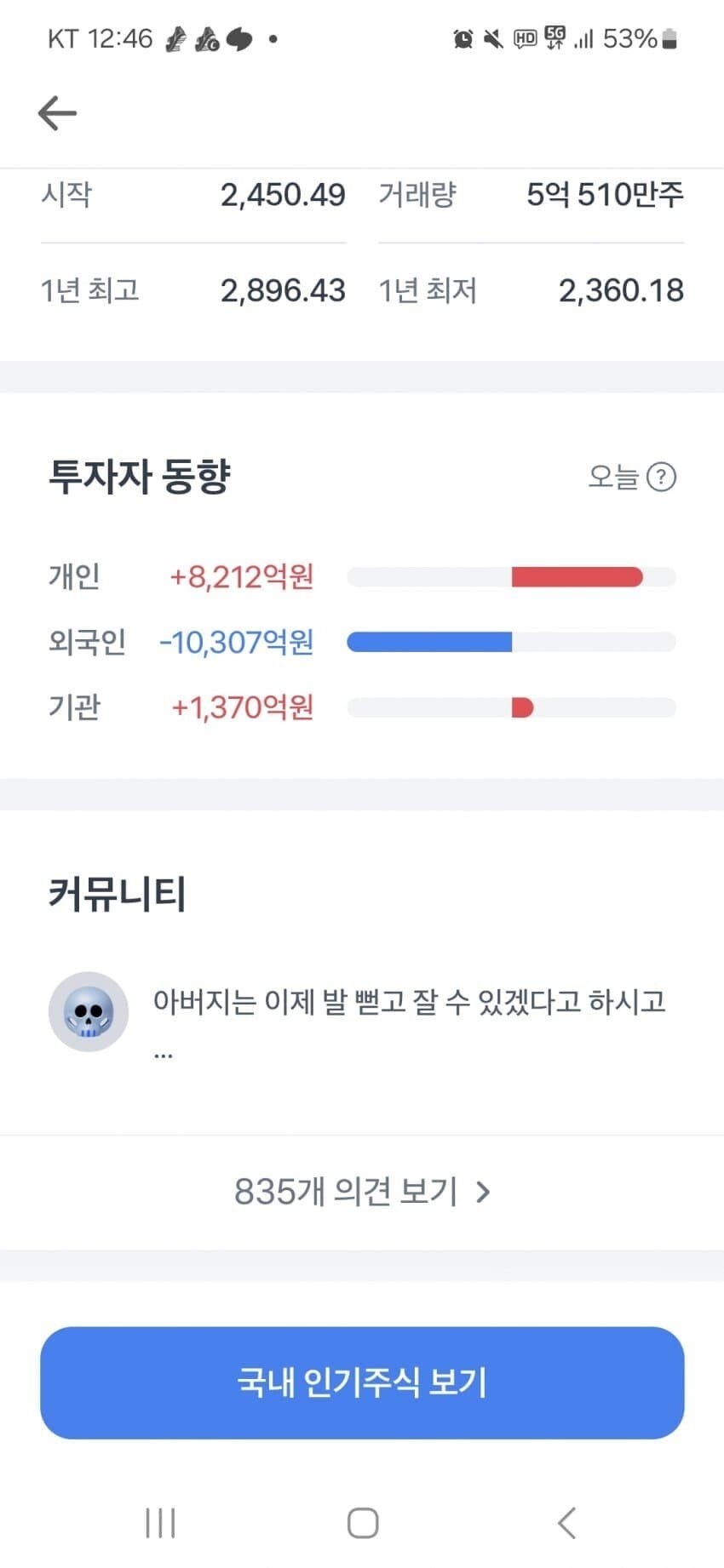Image resolution: width=724 pixels, height=1568 pixels.
Task: Tap the red 개인 net-buy bar
Action: [x=577, y=577]
